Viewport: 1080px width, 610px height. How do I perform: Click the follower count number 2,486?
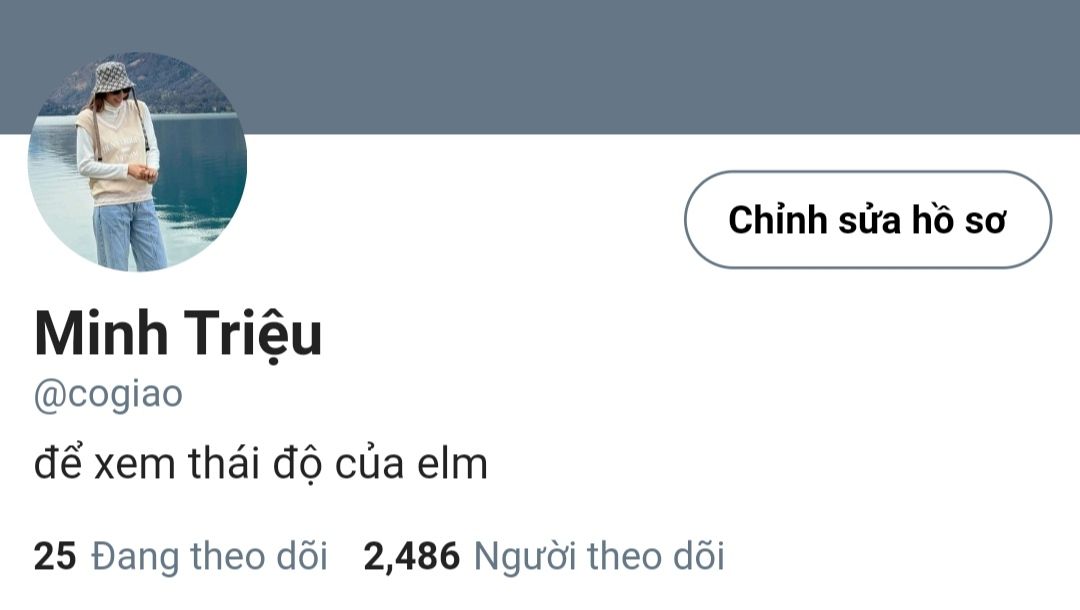point(411,556)
